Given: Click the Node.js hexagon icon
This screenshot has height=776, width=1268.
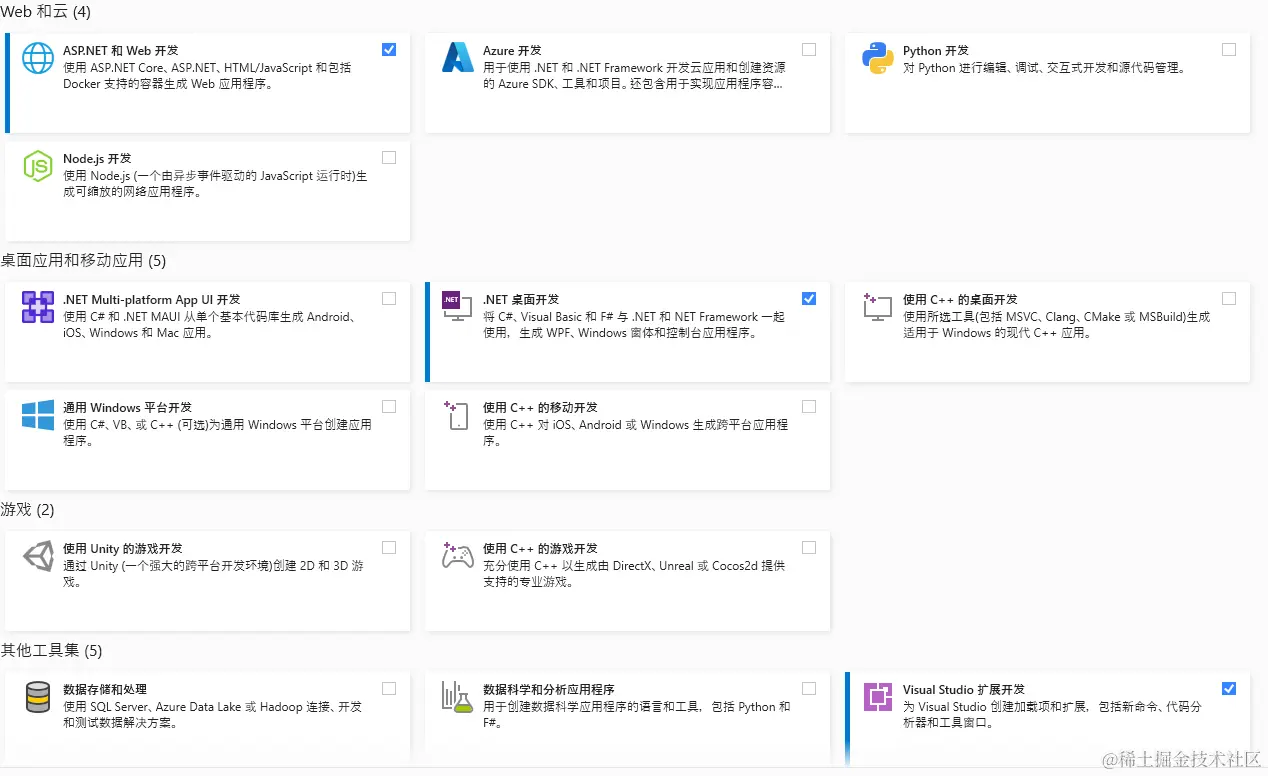Looking at the screenshot, I should pos(38,166).
